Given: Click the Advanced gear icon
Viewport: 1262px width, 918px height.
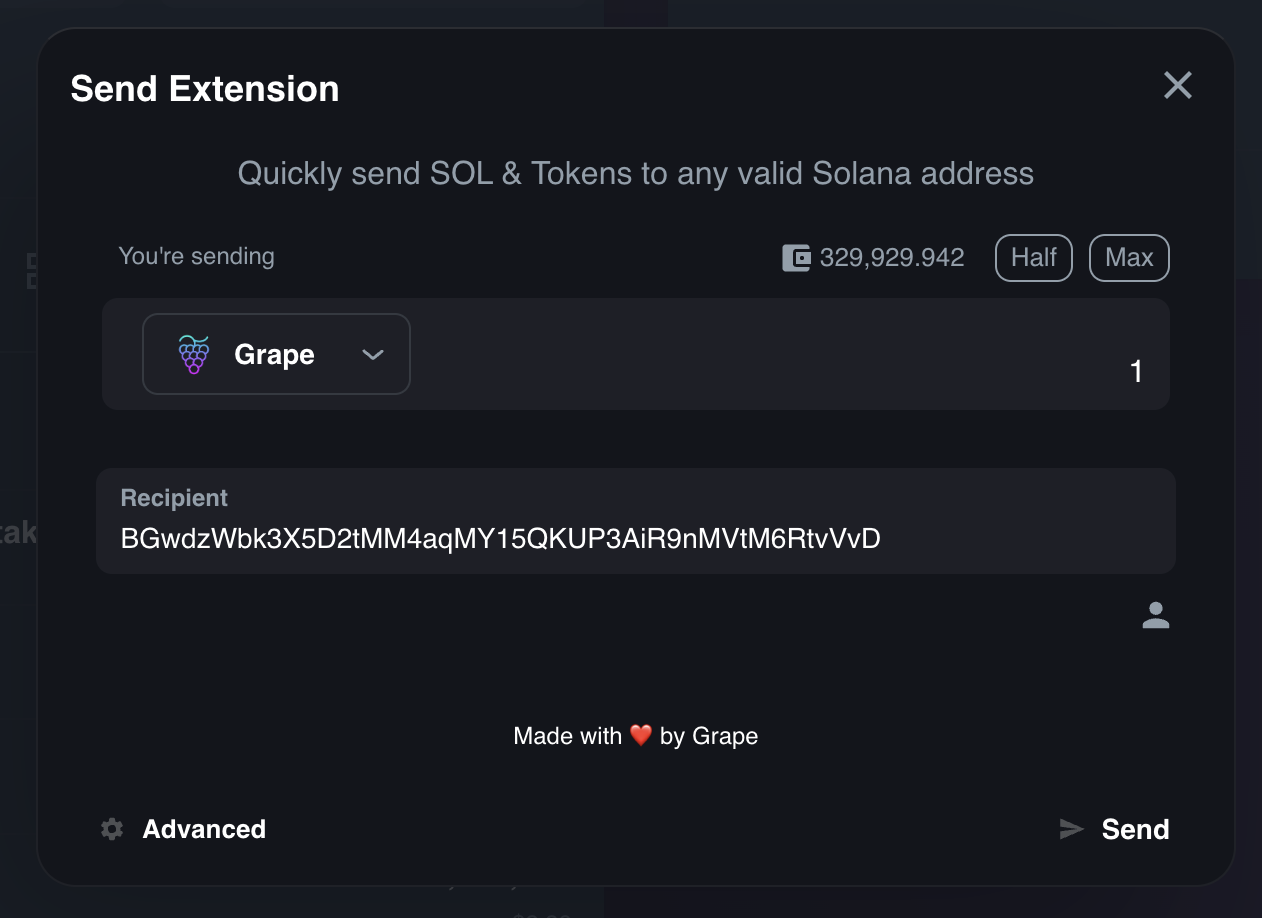Looking at the screenshot, I should point(112,829).
